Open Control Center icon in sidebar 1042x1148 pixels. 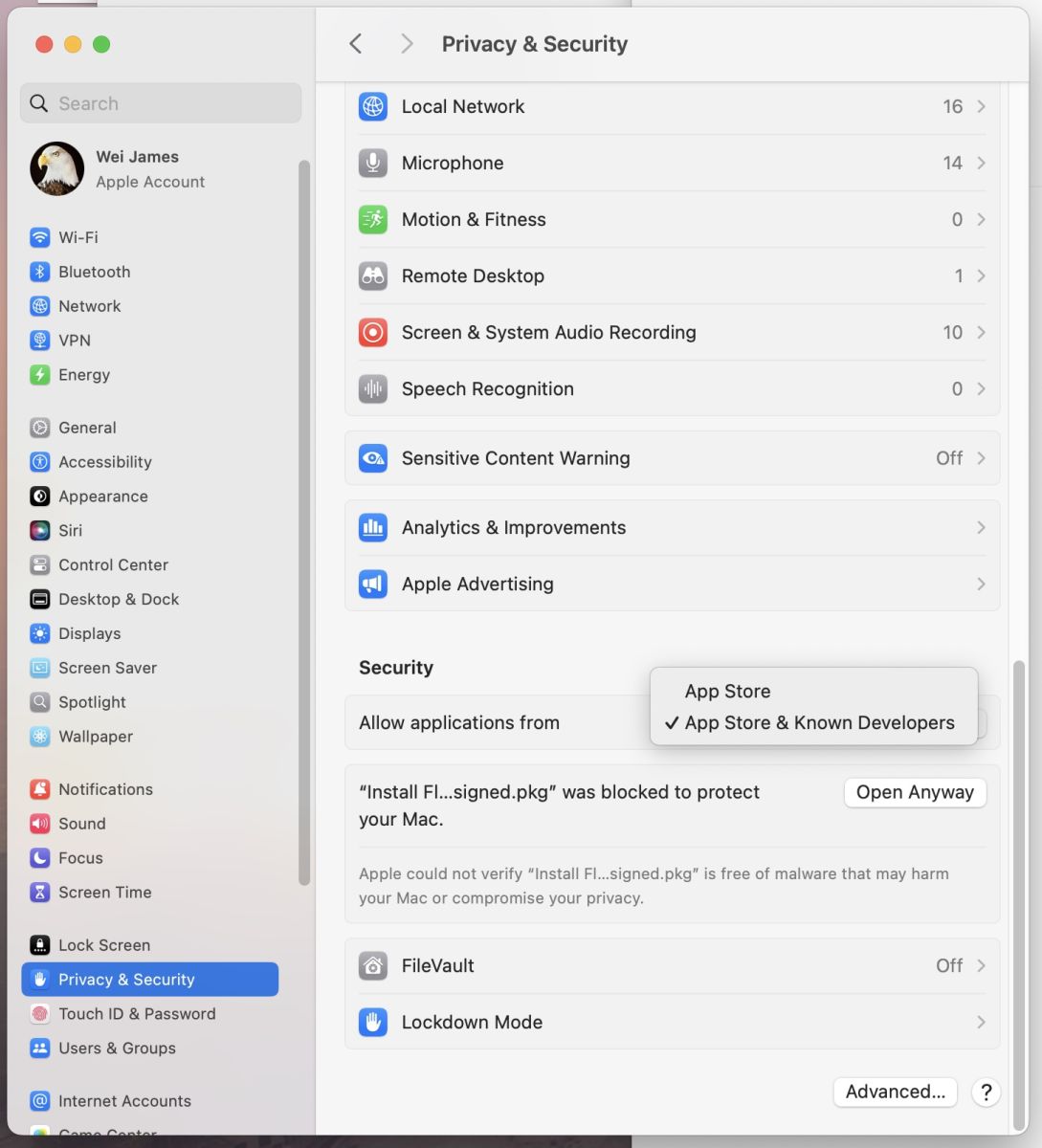[39, 564]
